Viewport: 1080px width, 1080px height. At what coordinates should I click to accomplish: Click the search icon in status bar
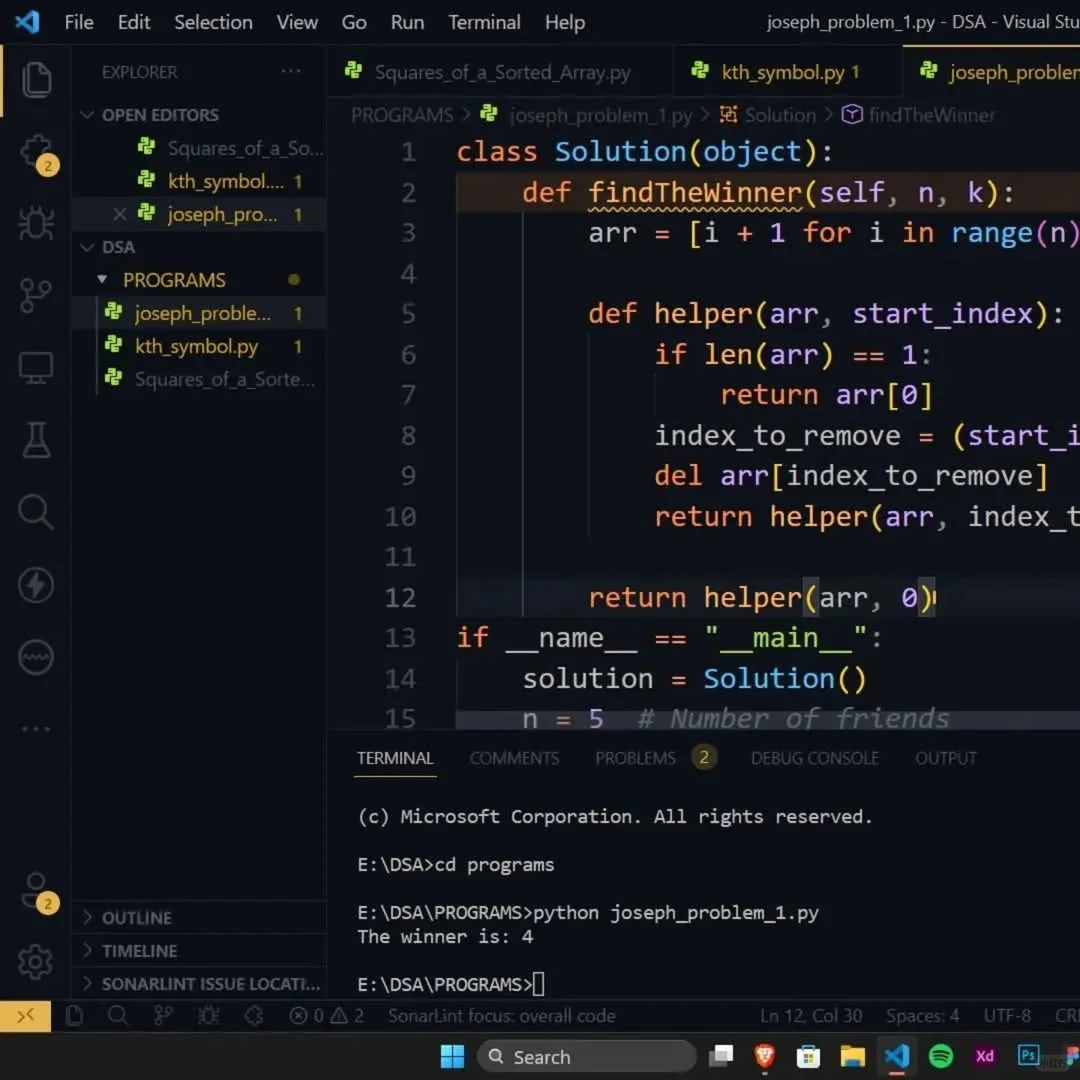click(x=118, y=1016)
